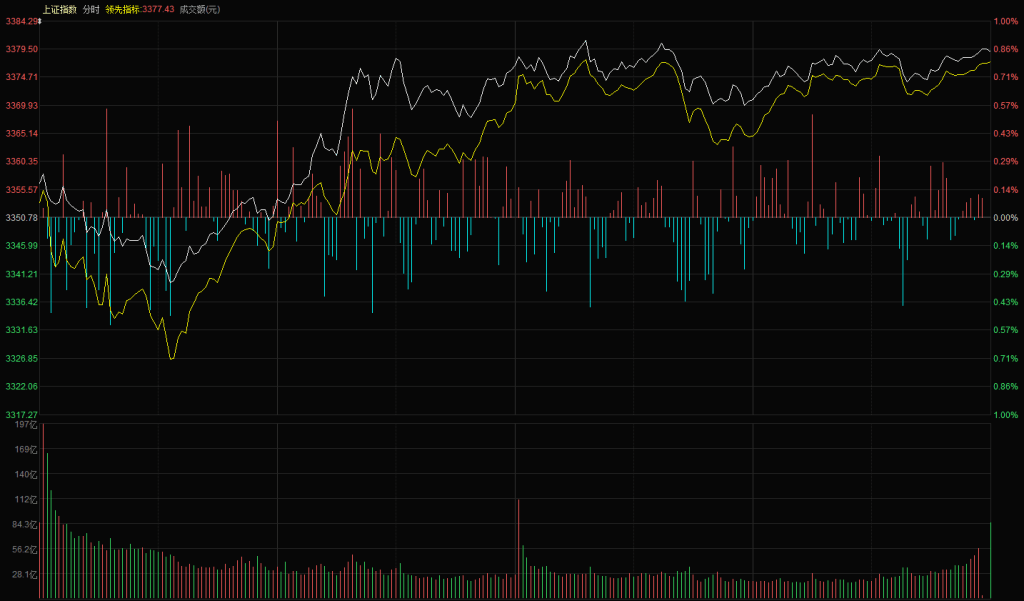The width and height of the screenshot is (1024, 601).
Task: Click the 领先指标 leading indicator label
Action: (121, 9)
